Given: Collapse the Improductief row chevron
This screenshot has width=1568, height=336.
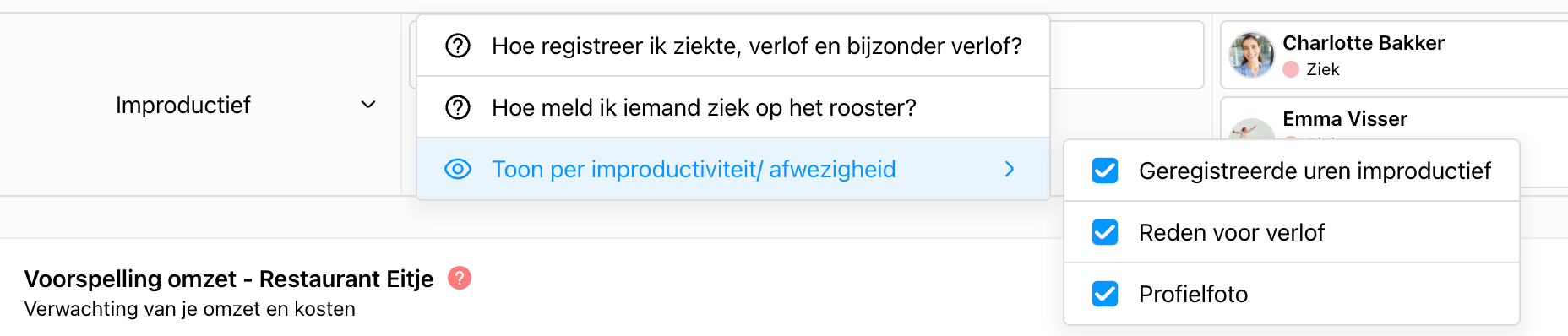Looking at the screenshot, I should click(x=368, y=105).
